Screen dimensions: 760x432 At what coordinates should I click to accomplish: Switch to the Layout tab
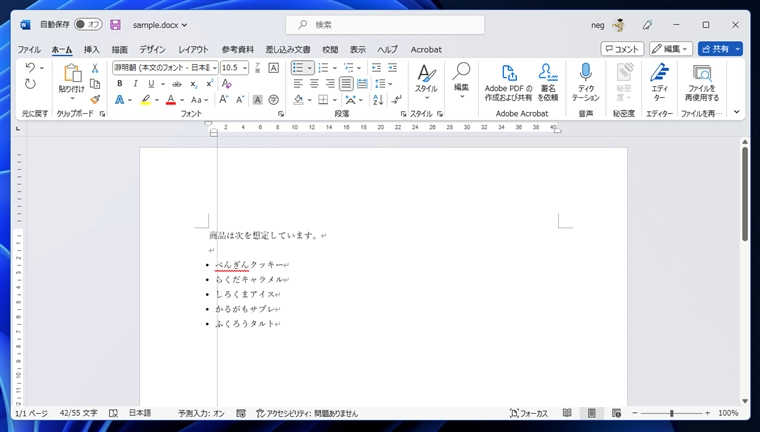click(193, 49)
